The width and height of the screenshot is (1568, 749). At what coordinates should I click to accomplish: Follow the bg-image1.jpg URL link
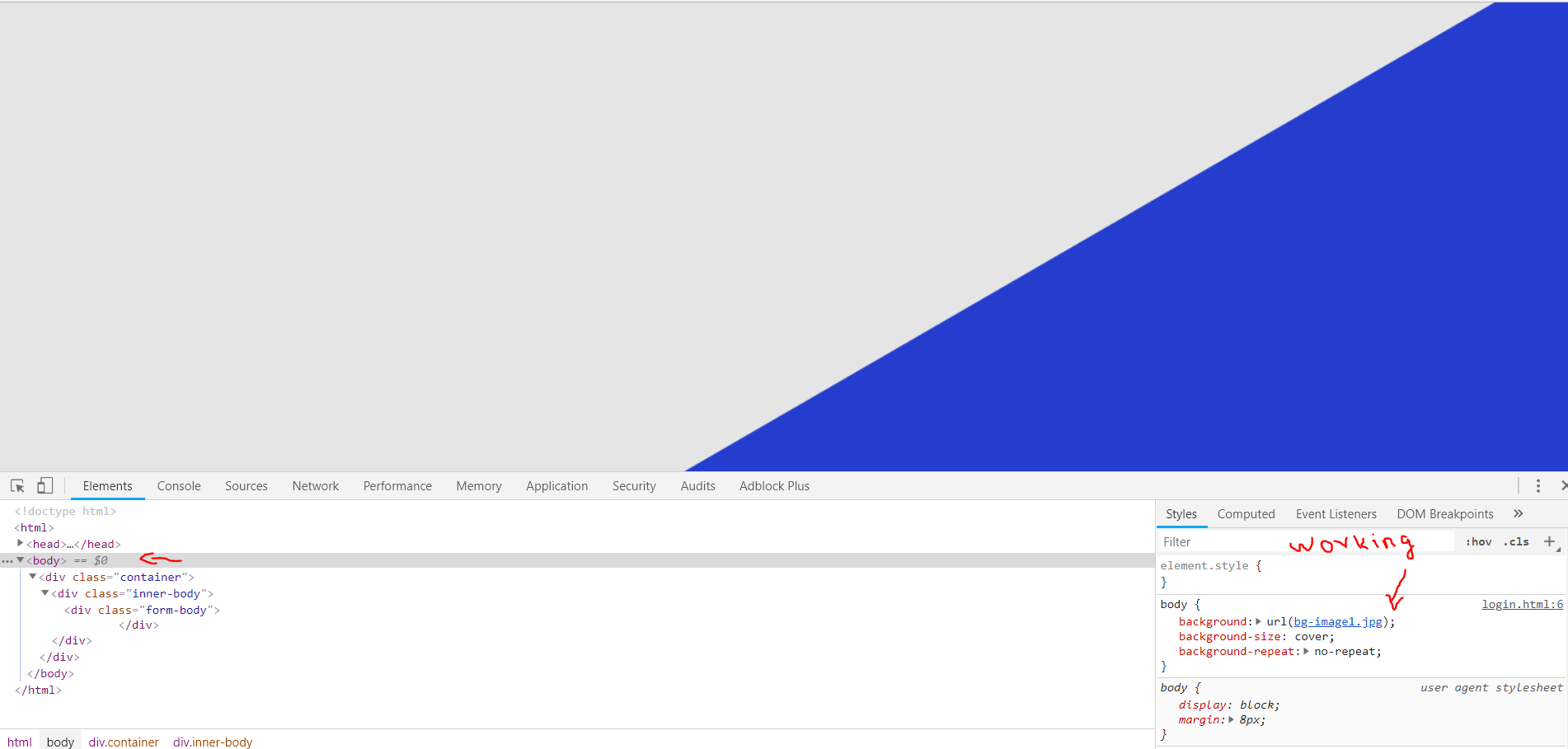(1338, 622)
